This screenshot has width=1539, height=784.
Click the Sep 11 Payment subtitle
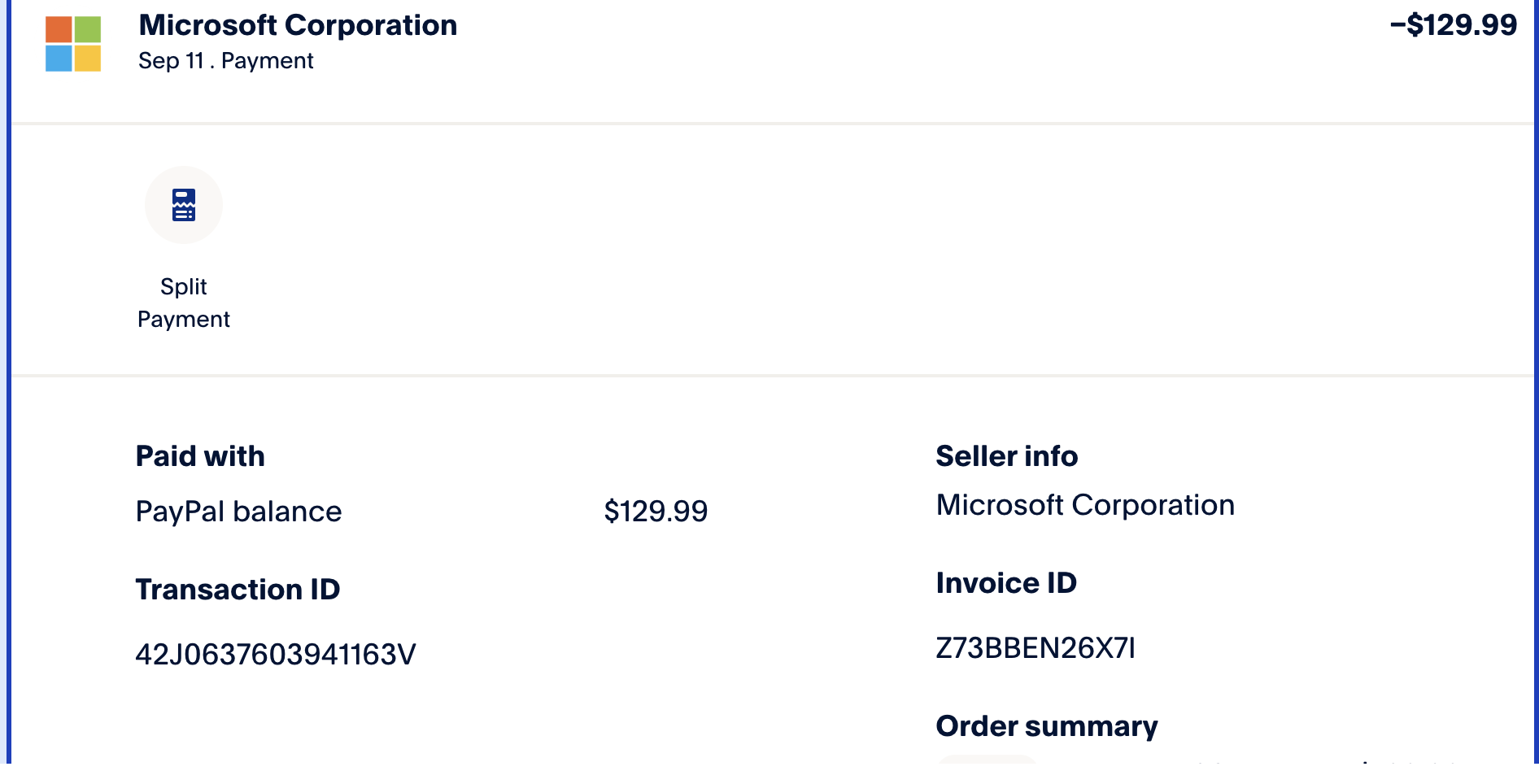[x=225, y=60]
